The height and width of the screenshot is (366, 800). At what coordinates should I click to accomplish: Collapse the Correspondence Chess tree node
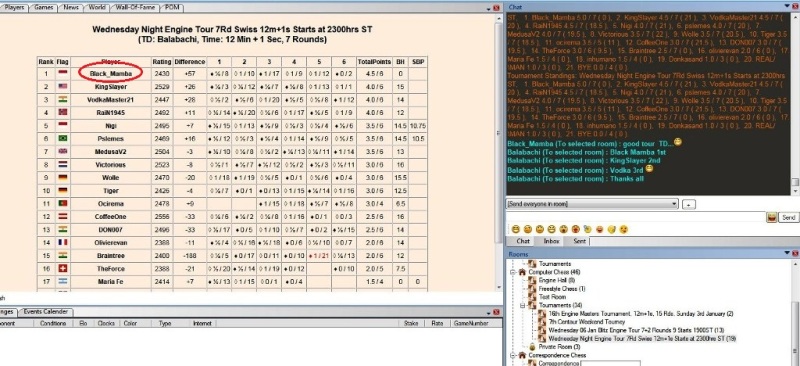pyautogui.click(x=513, y=355)
